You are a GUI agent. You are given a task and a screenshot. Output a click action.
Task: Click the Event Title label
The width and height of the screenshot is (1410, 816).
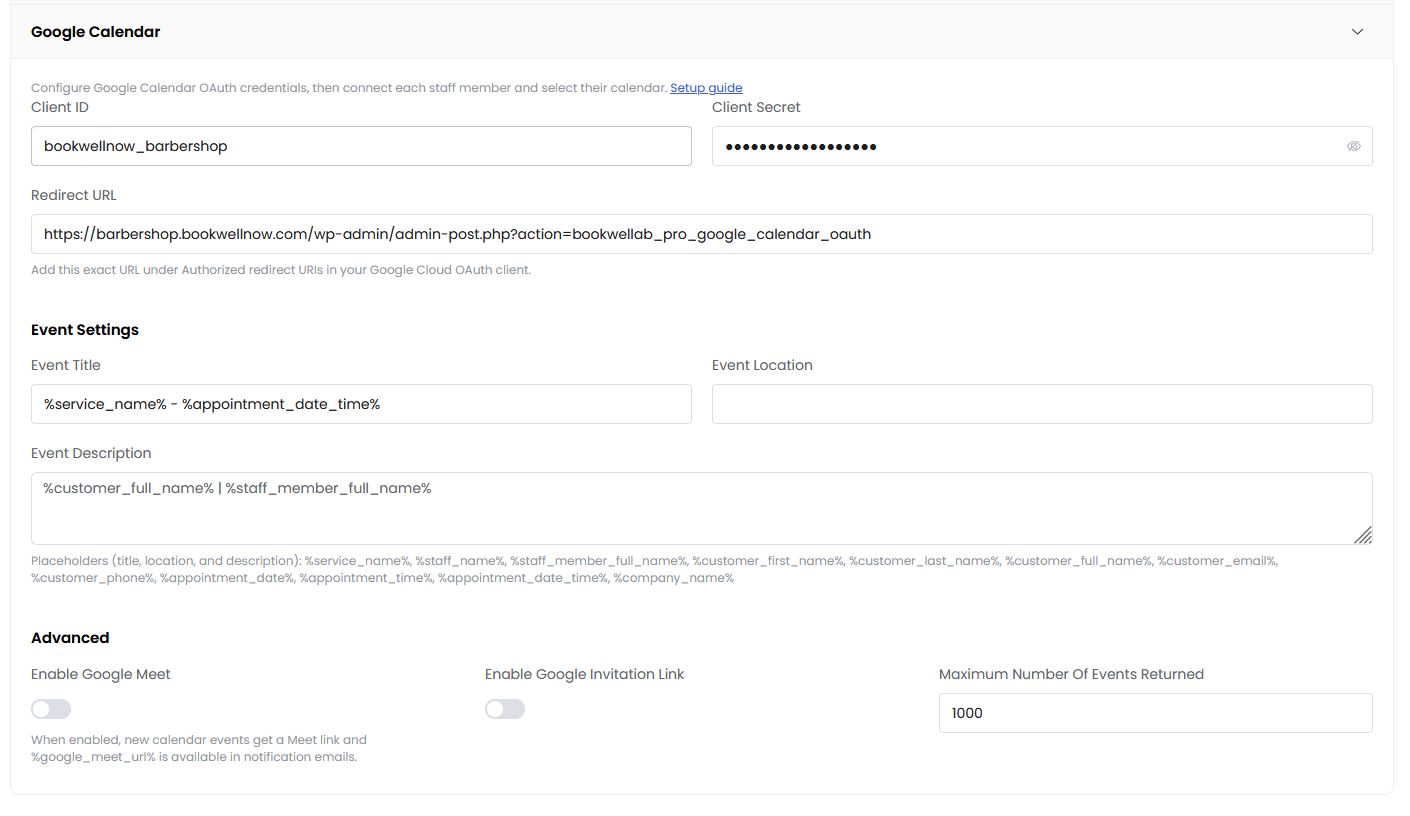66,365
